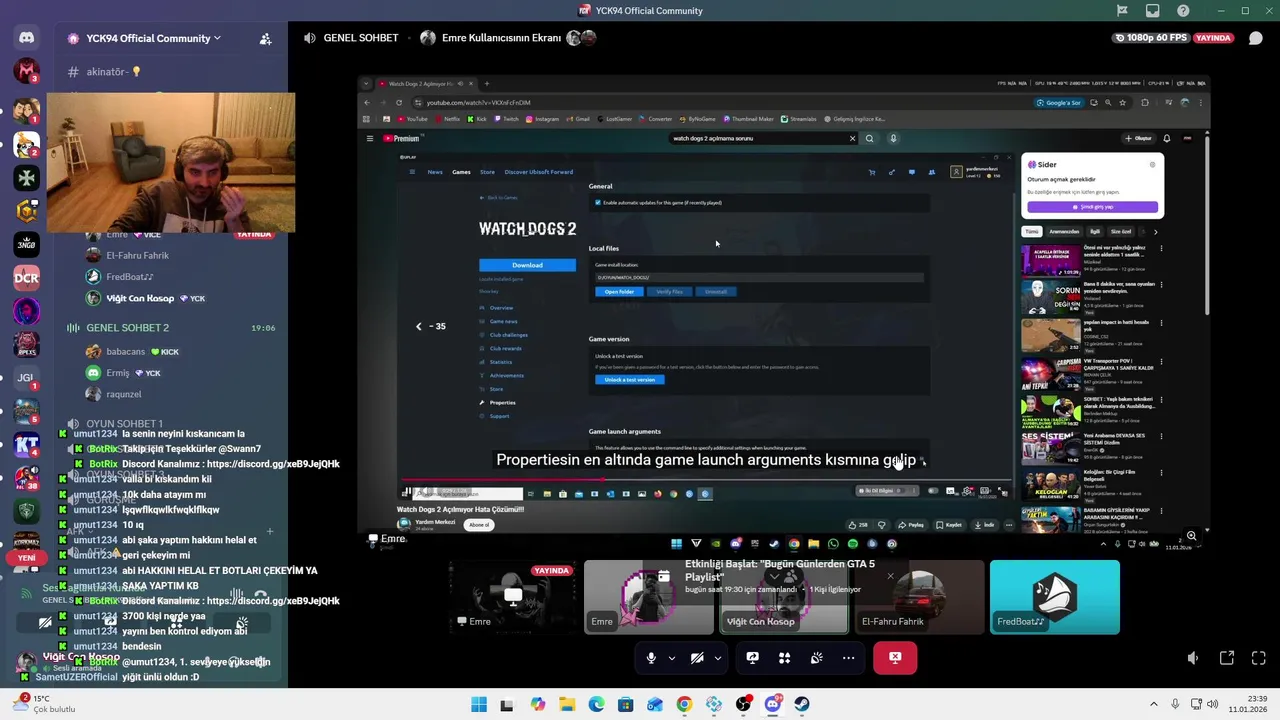Select Yiğit Can Kasap participant tile
This screenshot has height=720, width=1280.
[x=784, y=597]
